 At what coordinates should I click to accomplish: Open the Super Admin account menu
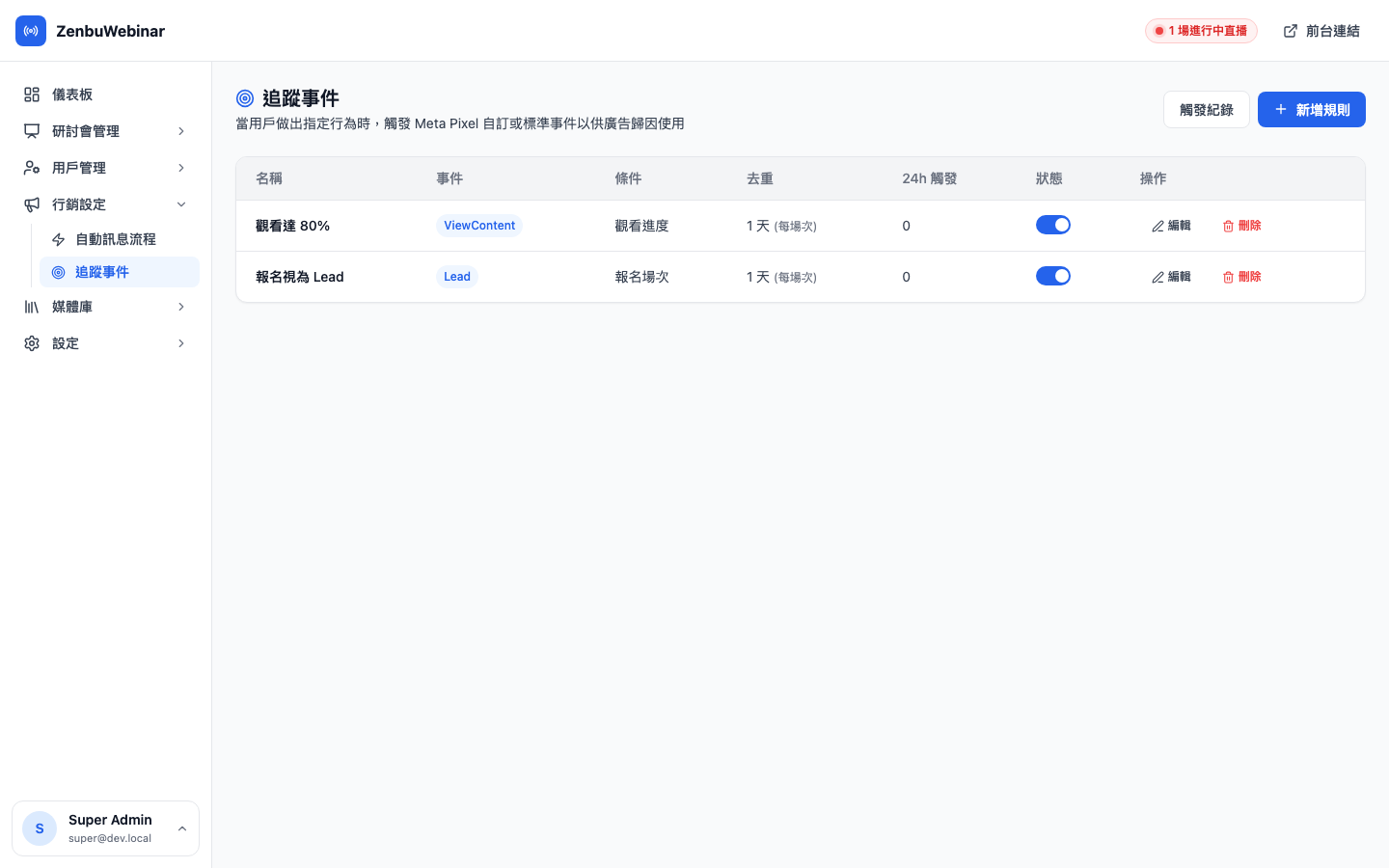coord(105,827)
